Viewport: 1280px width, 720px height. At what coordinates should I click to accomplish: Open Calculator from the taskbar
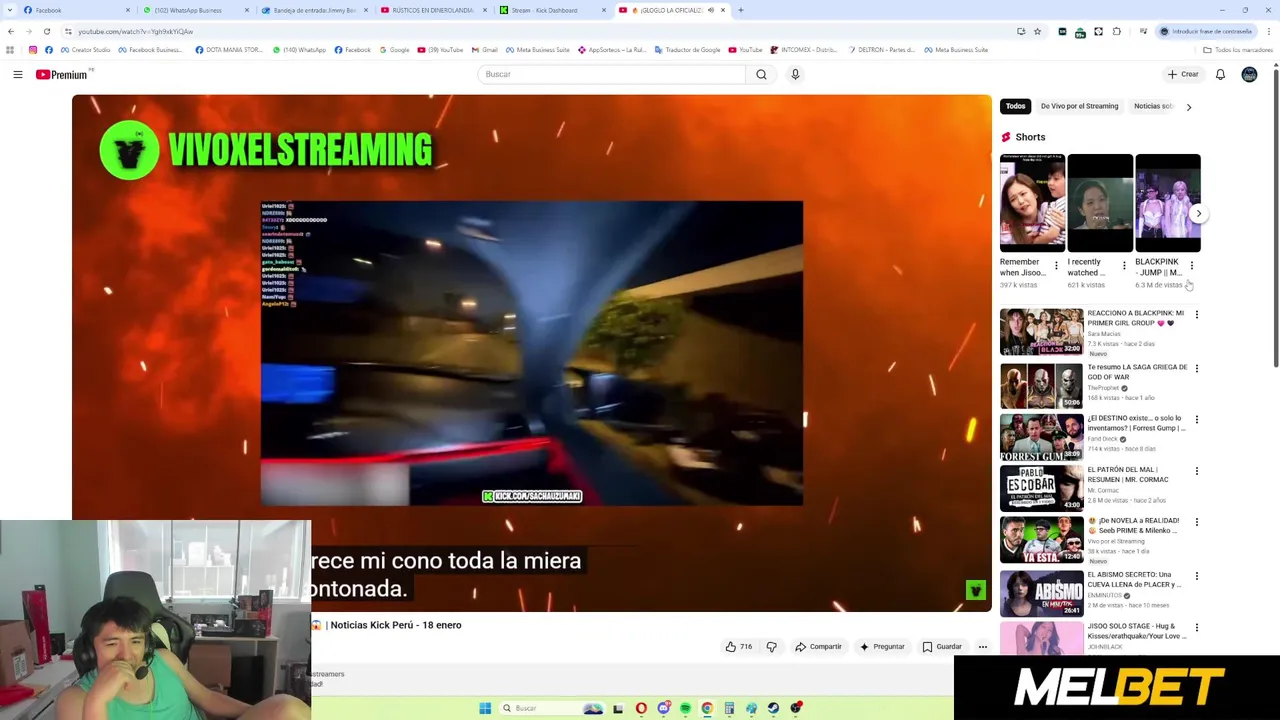click(x=729, y=708)
